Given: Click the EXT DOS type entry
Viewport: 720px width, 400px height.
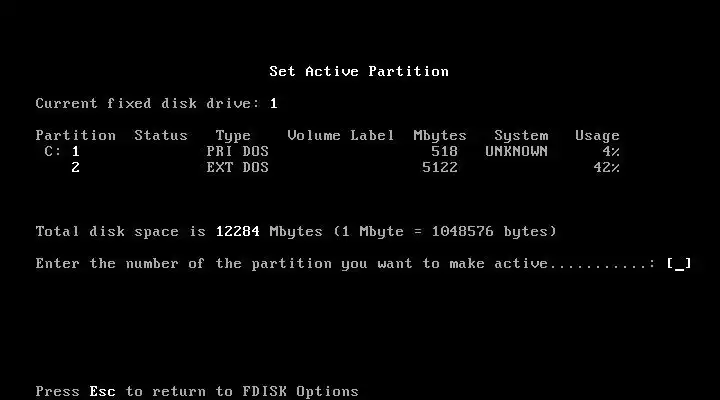Looking at the screenshot, I should [237, 167].
